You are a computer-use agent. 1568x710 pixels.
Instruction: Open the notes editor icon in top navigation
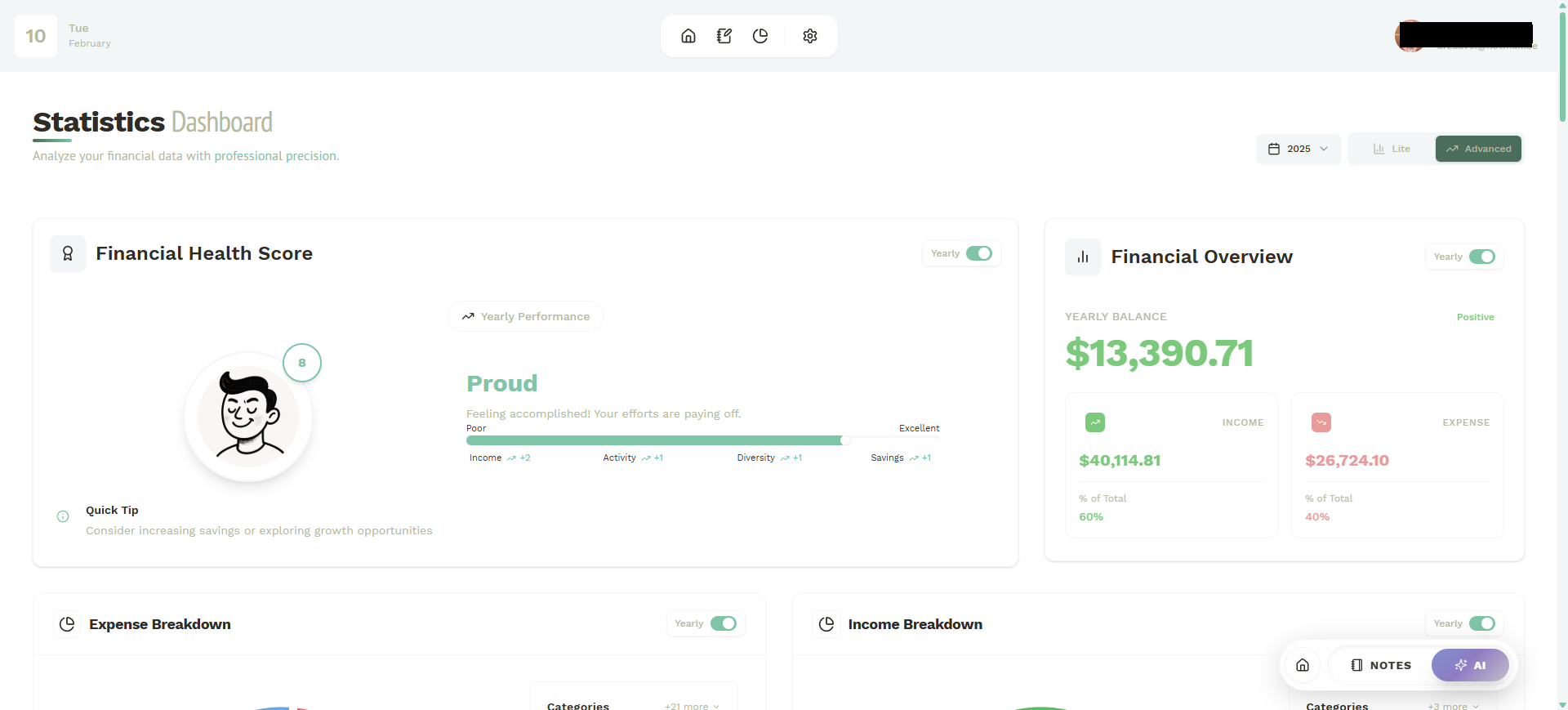coord(724,36)
